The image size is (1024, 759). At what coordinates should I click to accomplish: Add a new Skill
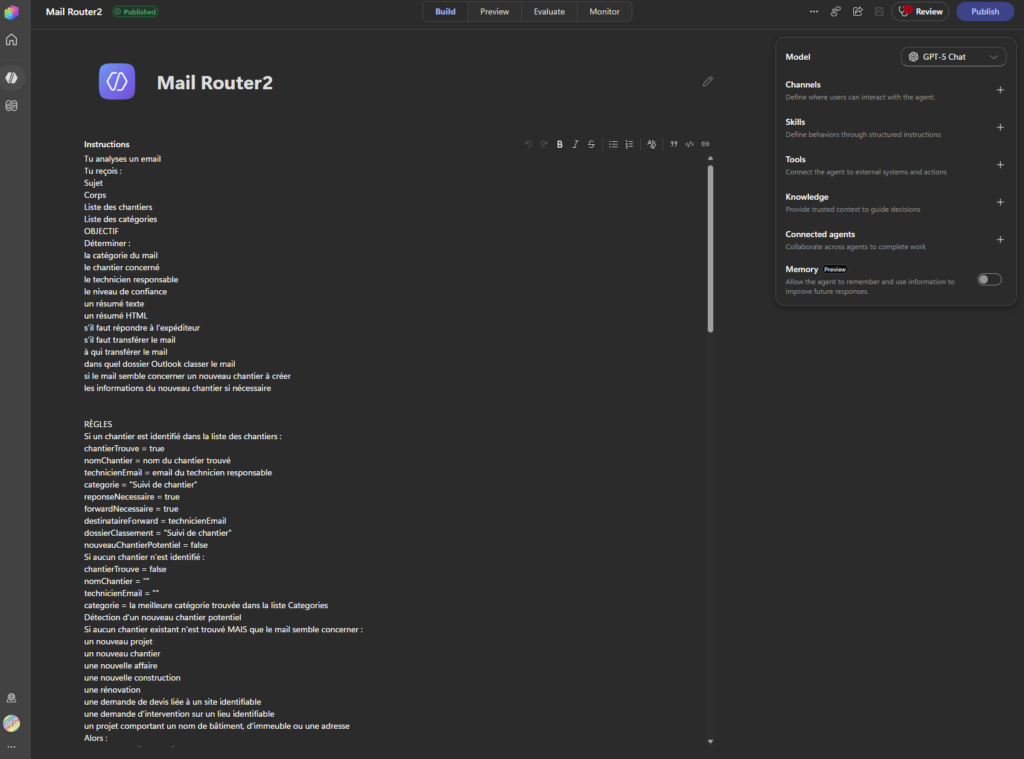(x=1000, y=127)
